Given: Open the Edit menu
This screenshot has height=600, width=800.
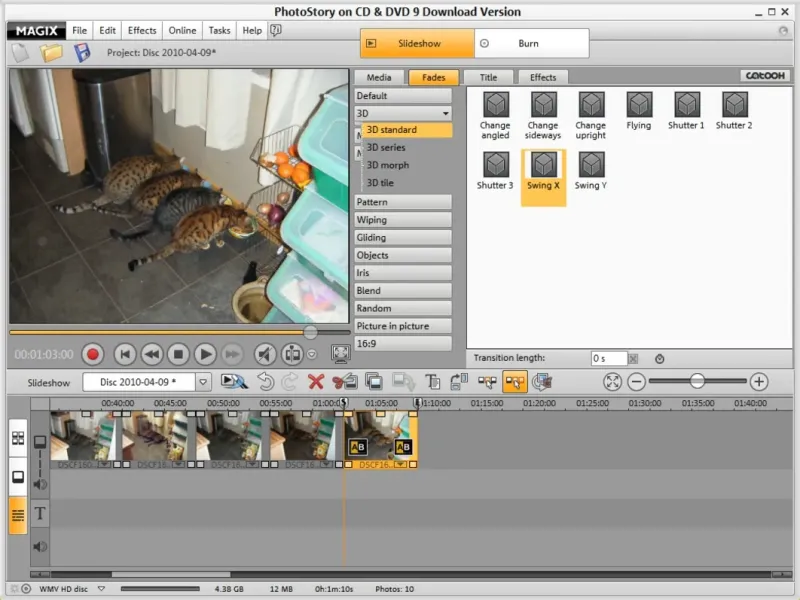Looking at the screenshot, I should coord(107,31).
